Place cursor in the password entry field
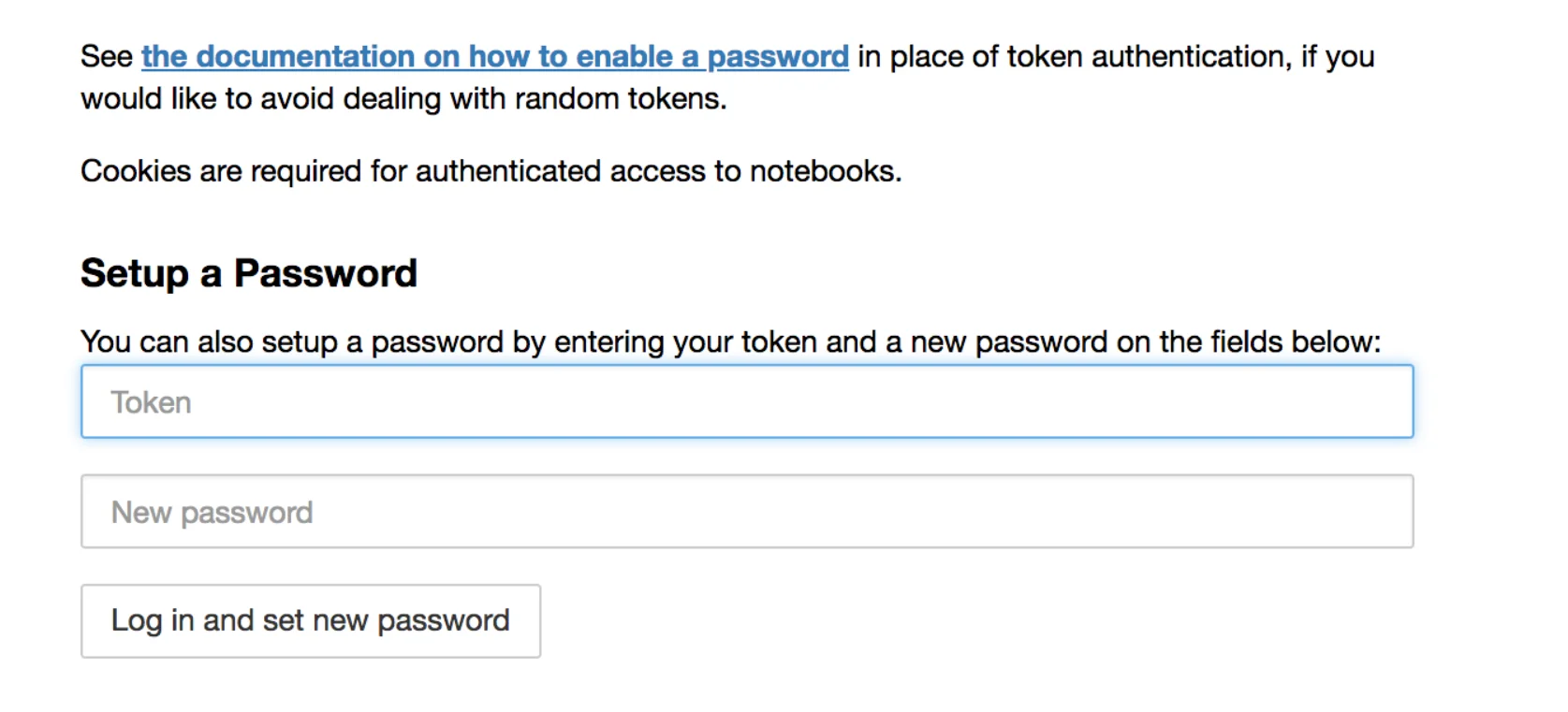The image size is (1568, 712). (746, 512)
